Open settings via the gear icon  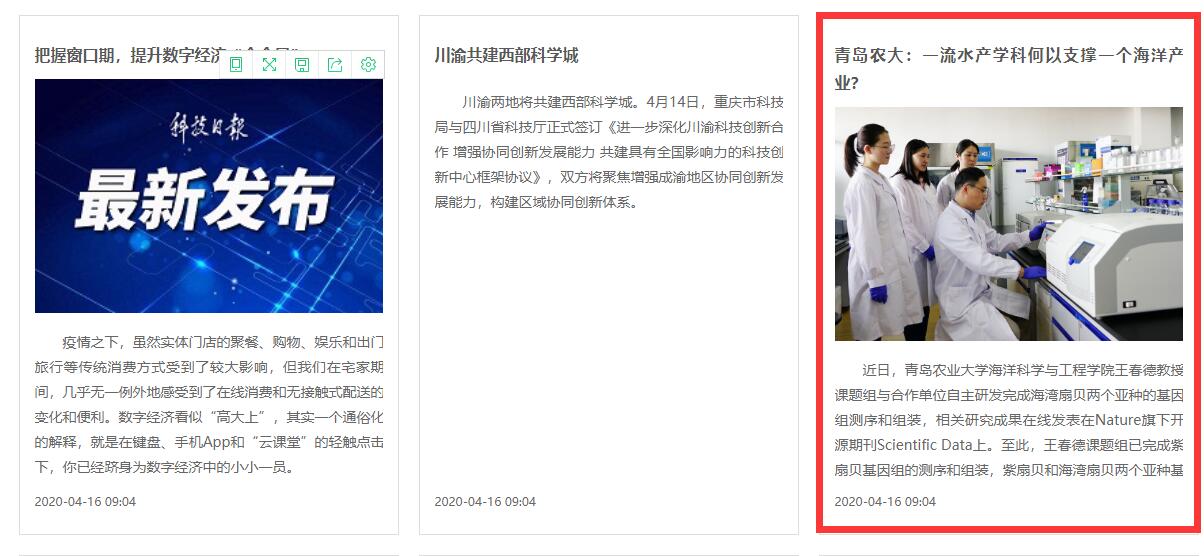368,65
